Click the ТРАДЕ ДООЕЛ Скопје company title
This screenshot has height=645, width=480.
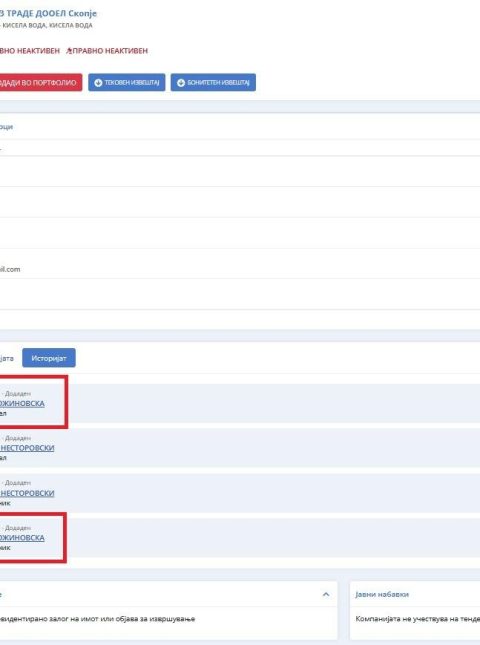tap(49, 13)
